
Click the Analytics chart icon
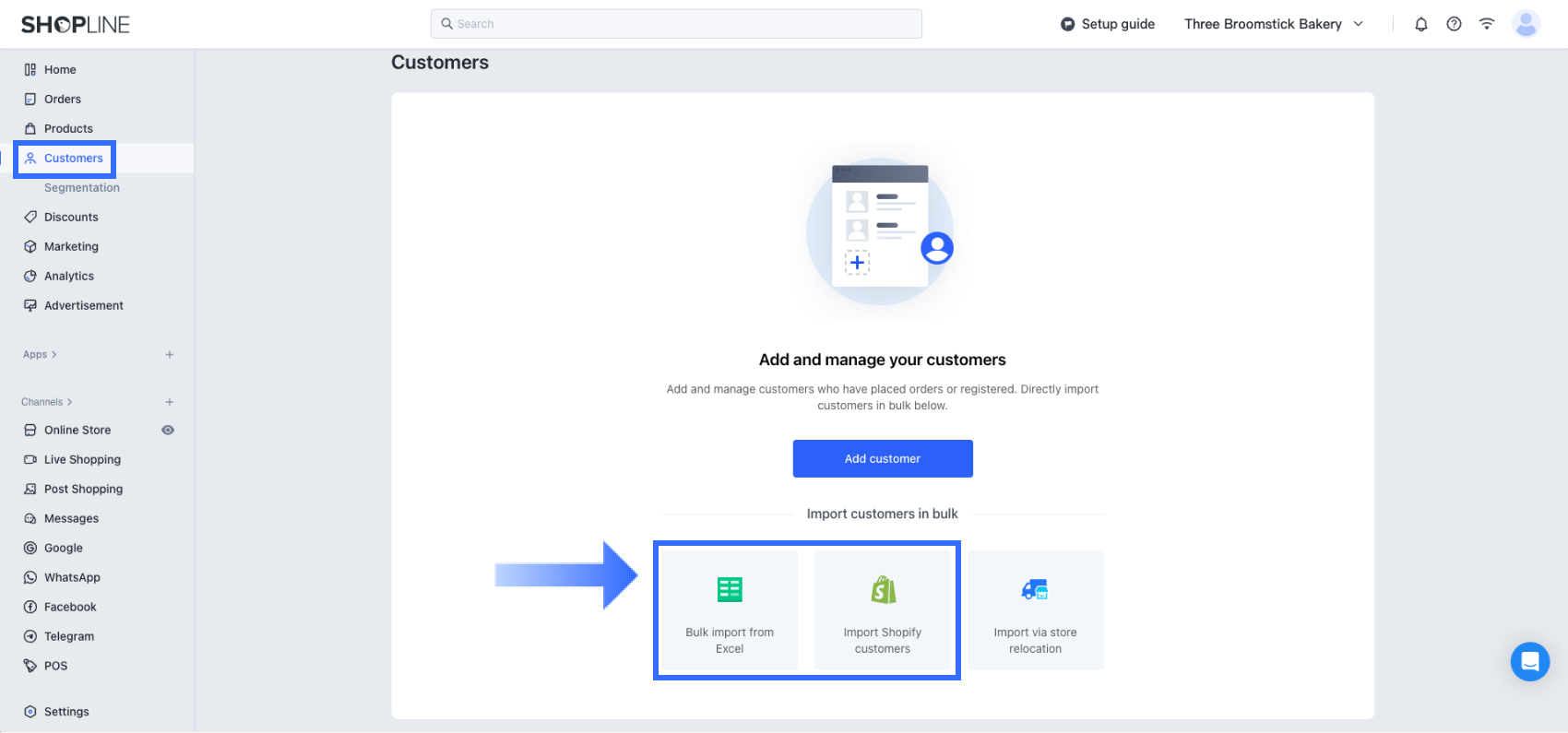tap(30, 276)
